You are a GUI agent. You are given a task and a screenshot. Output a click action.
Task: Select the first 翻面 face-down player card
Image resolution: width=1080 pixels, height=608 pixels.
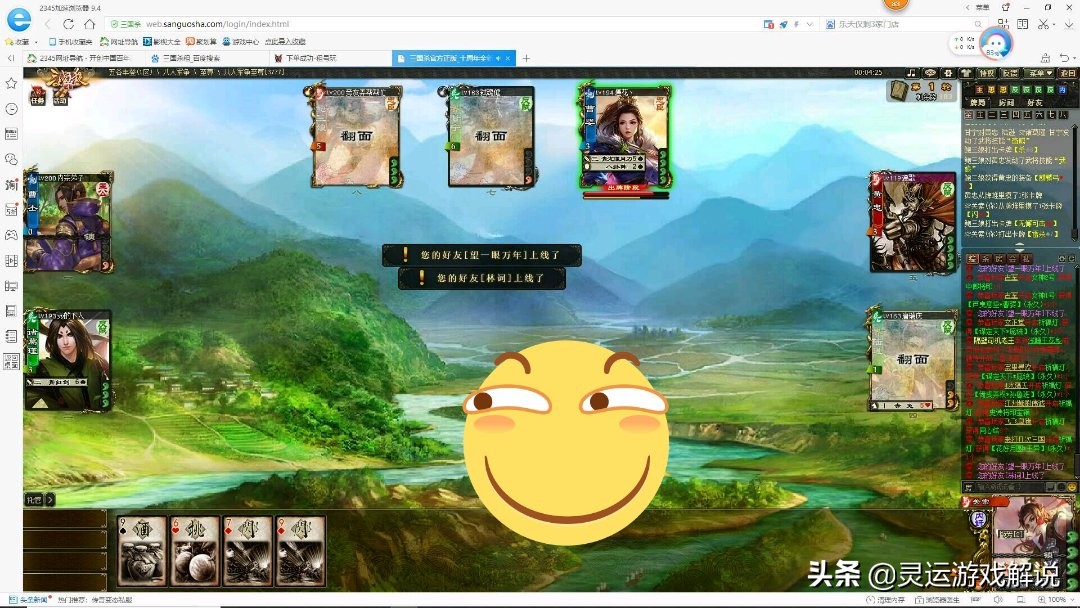(x=356, y=136)
